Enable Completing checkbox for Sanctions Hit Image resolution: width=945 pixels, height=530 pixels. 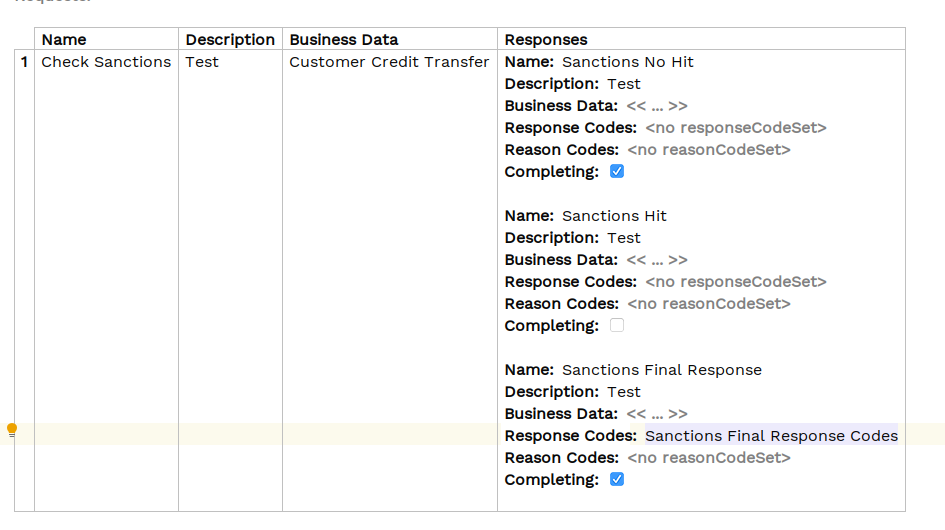[617, 326]
